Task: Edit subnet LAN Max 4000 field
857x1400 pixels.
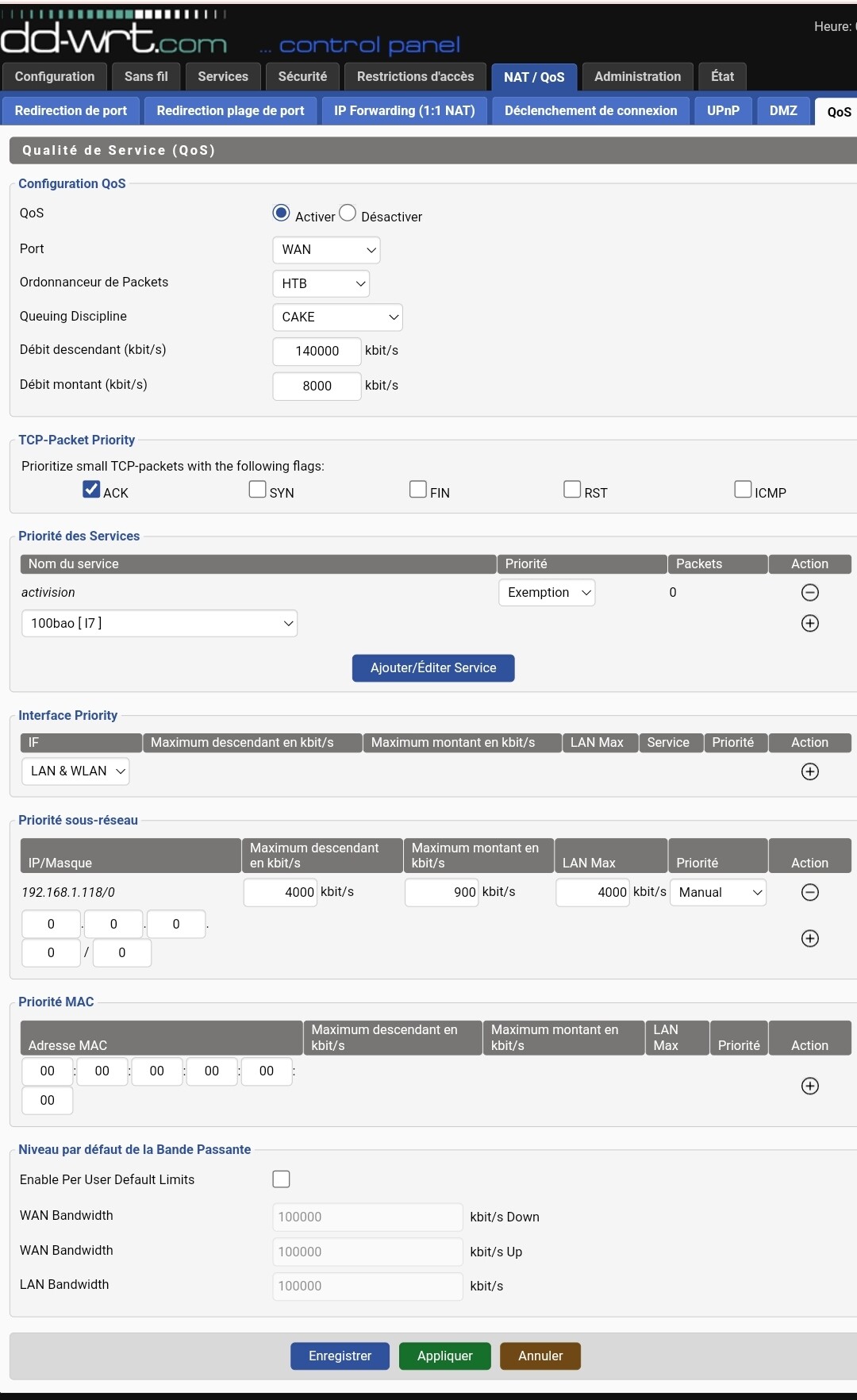Action: tap(594, 892)
